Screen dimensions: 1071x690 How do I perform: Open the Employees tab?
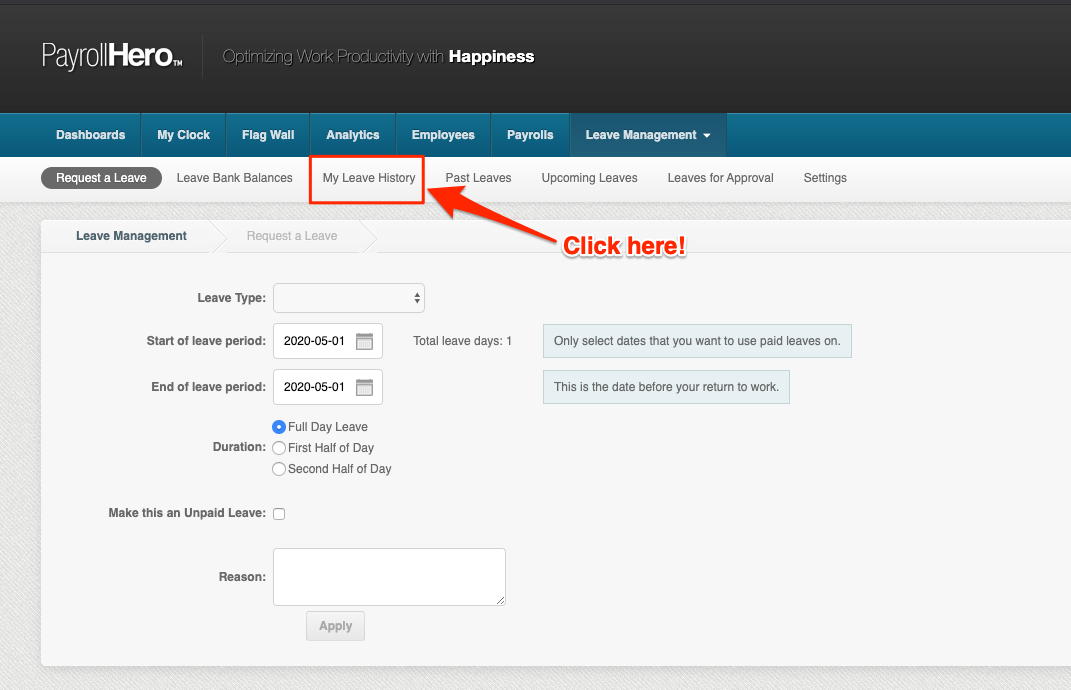point(443,135)
